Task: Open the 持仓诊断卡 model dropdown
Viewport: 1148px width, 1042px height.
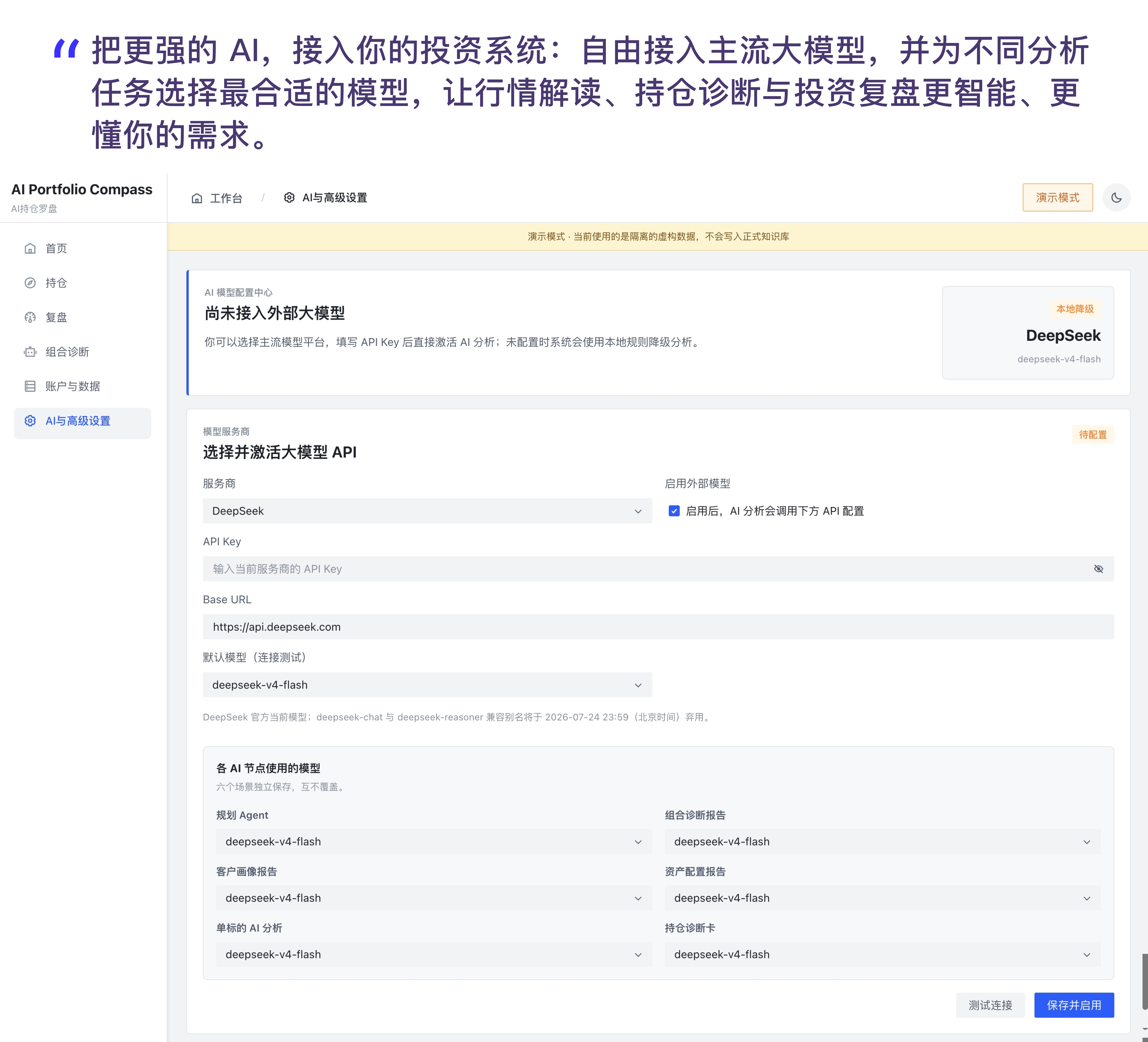Action: pos(883,954)
